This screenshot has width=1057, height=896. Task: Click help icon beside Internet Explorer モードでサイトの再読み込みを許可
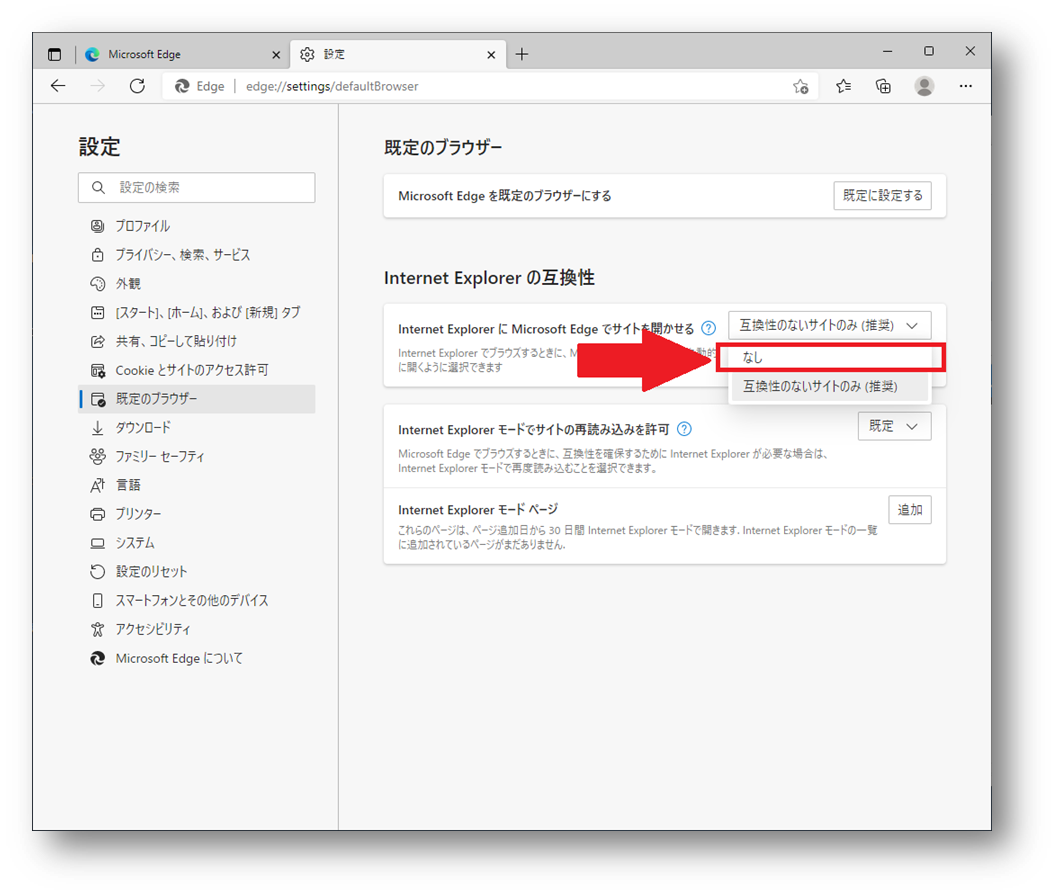[684, 429]
